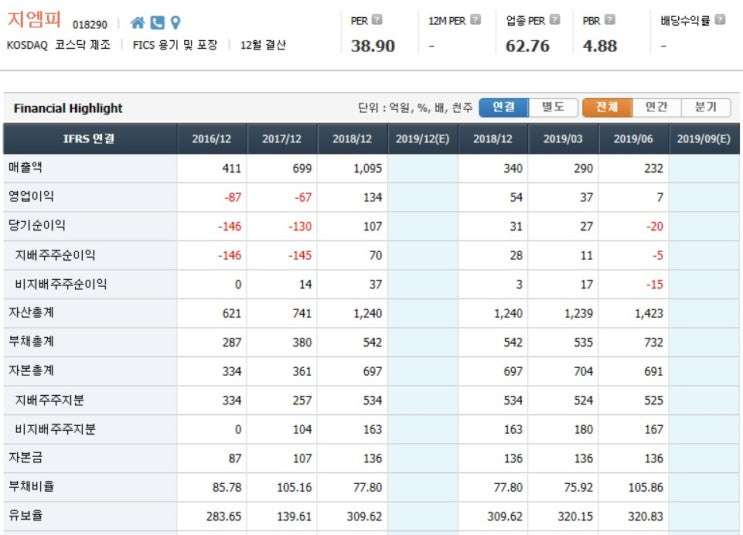This screenshot has width=743, height=535.
Task: Click the 2019/06 column header
Action: click(633, 139)
